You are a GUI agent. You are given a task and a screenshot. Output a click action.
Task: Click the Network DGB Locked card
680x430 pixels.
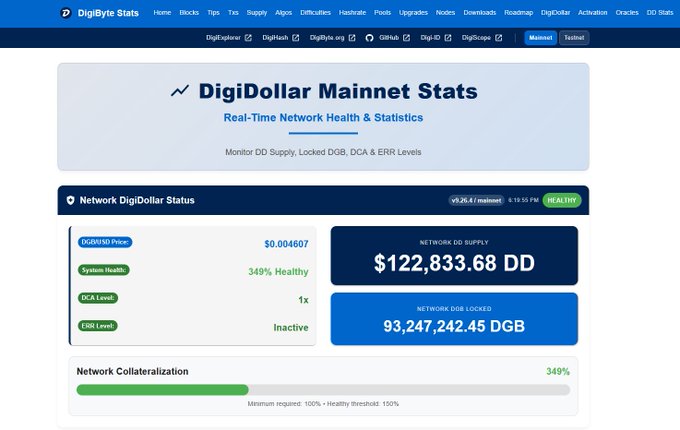click(x=454, y=319)
